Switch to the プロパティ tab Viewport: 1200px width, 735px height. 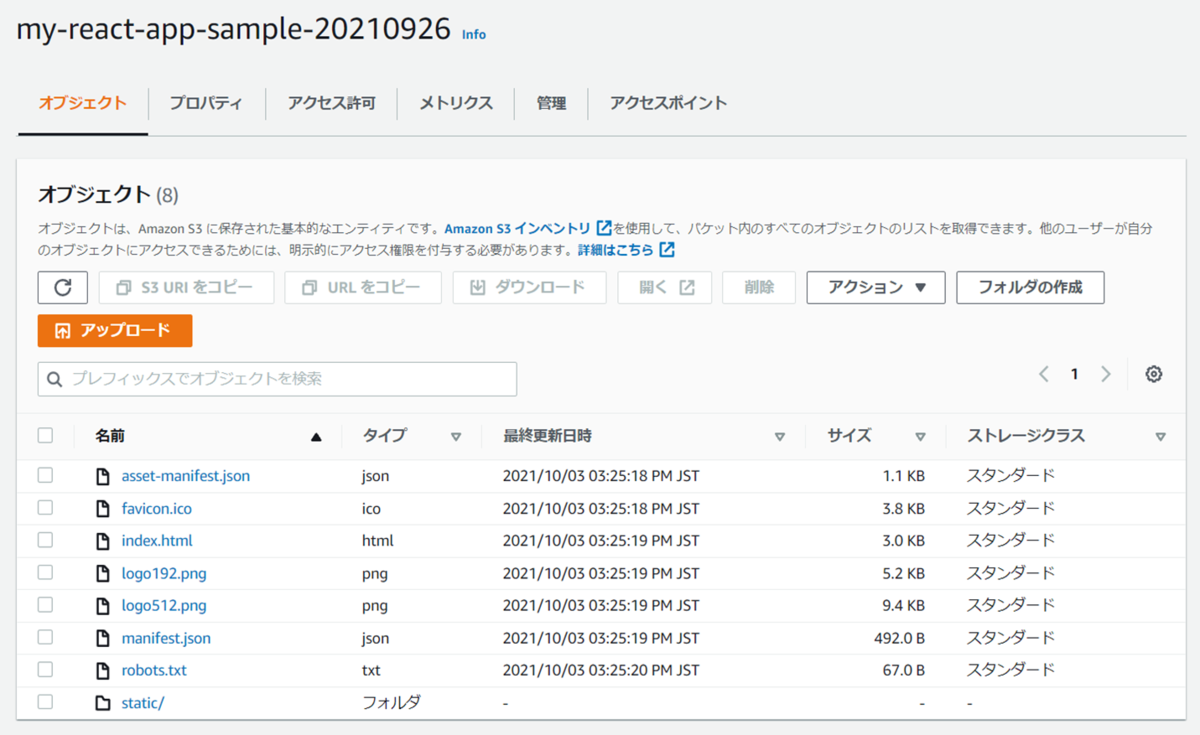pyautogui.click(x=205, y=103)
